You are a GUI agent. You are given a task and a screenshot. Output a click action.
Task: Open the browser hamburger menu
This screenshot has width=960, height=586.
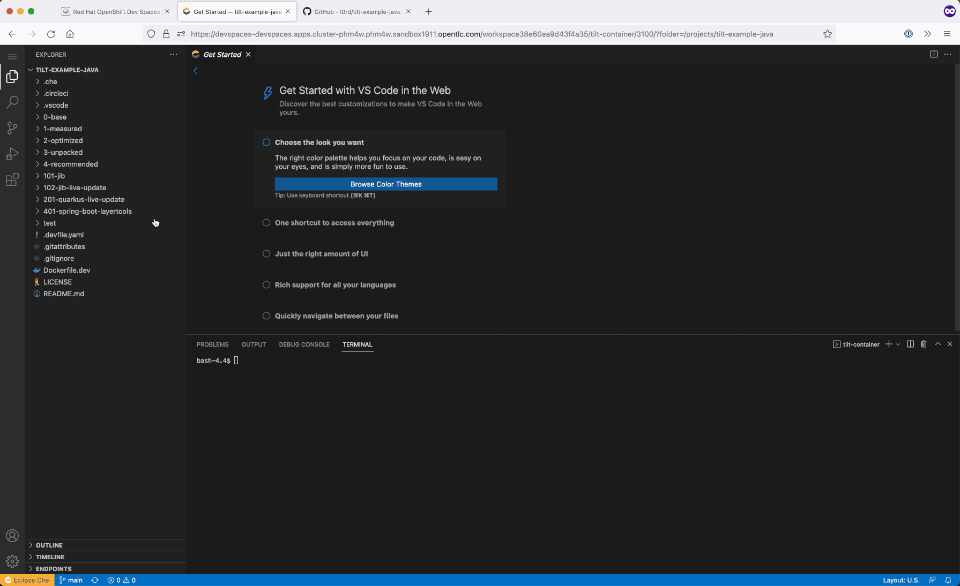click(947, 34)
